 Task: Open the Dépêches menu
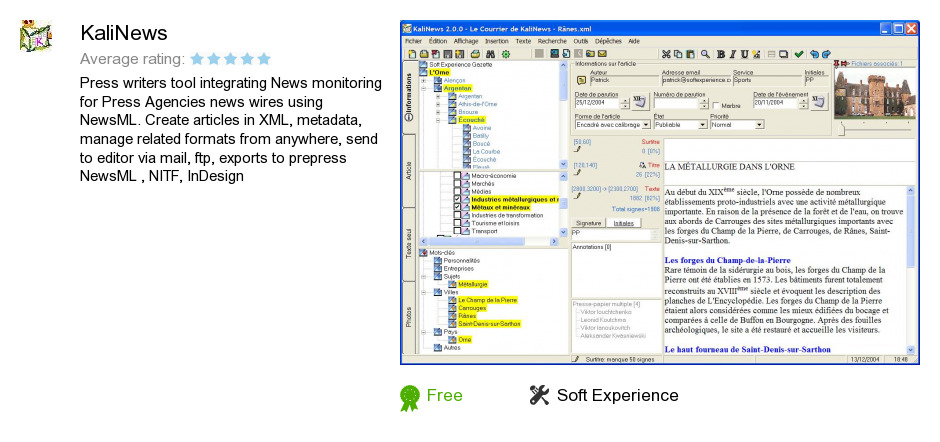pos(608,41)
